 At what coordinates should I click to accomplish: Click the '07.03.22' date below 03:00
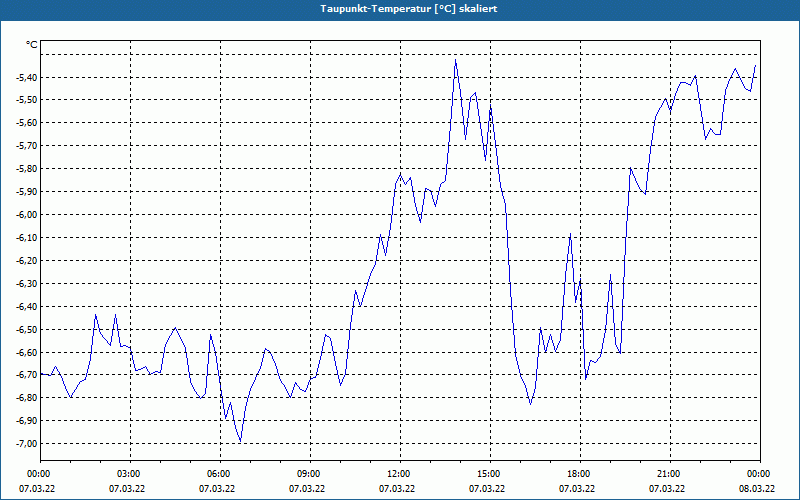click(127, 489)
